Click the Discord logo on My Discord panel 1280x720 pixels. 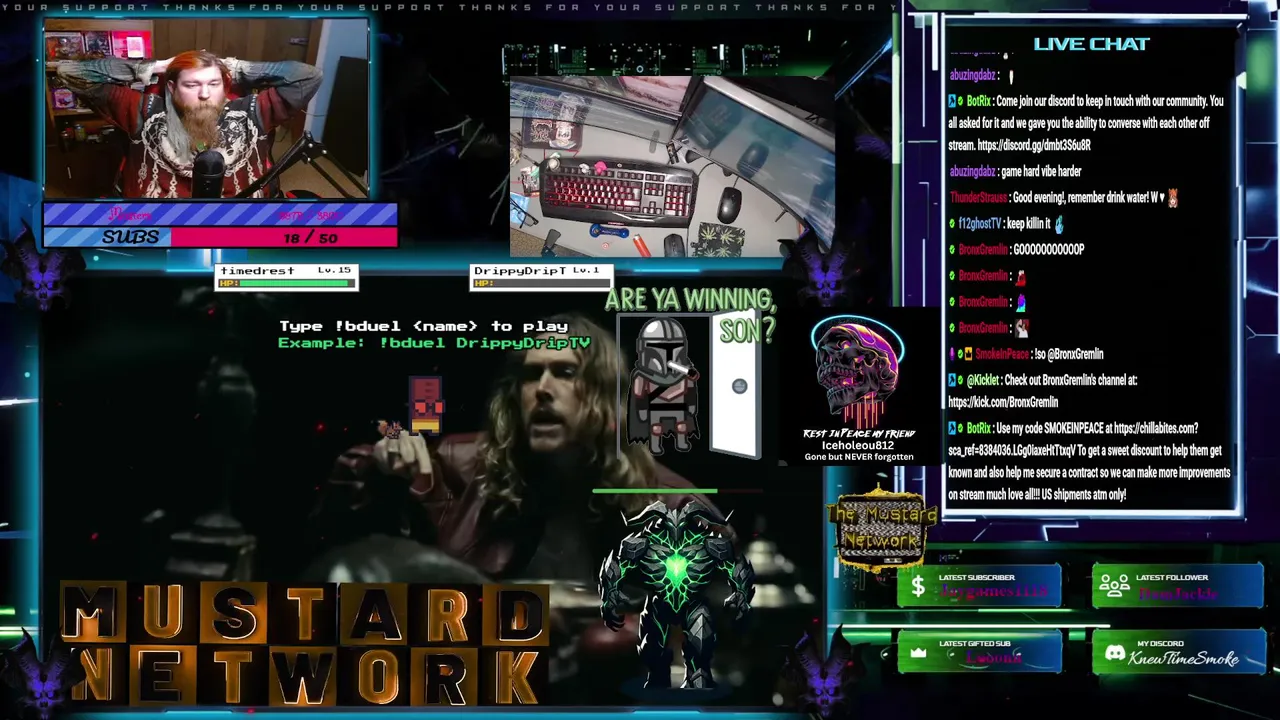click(x=1115, y=654)
